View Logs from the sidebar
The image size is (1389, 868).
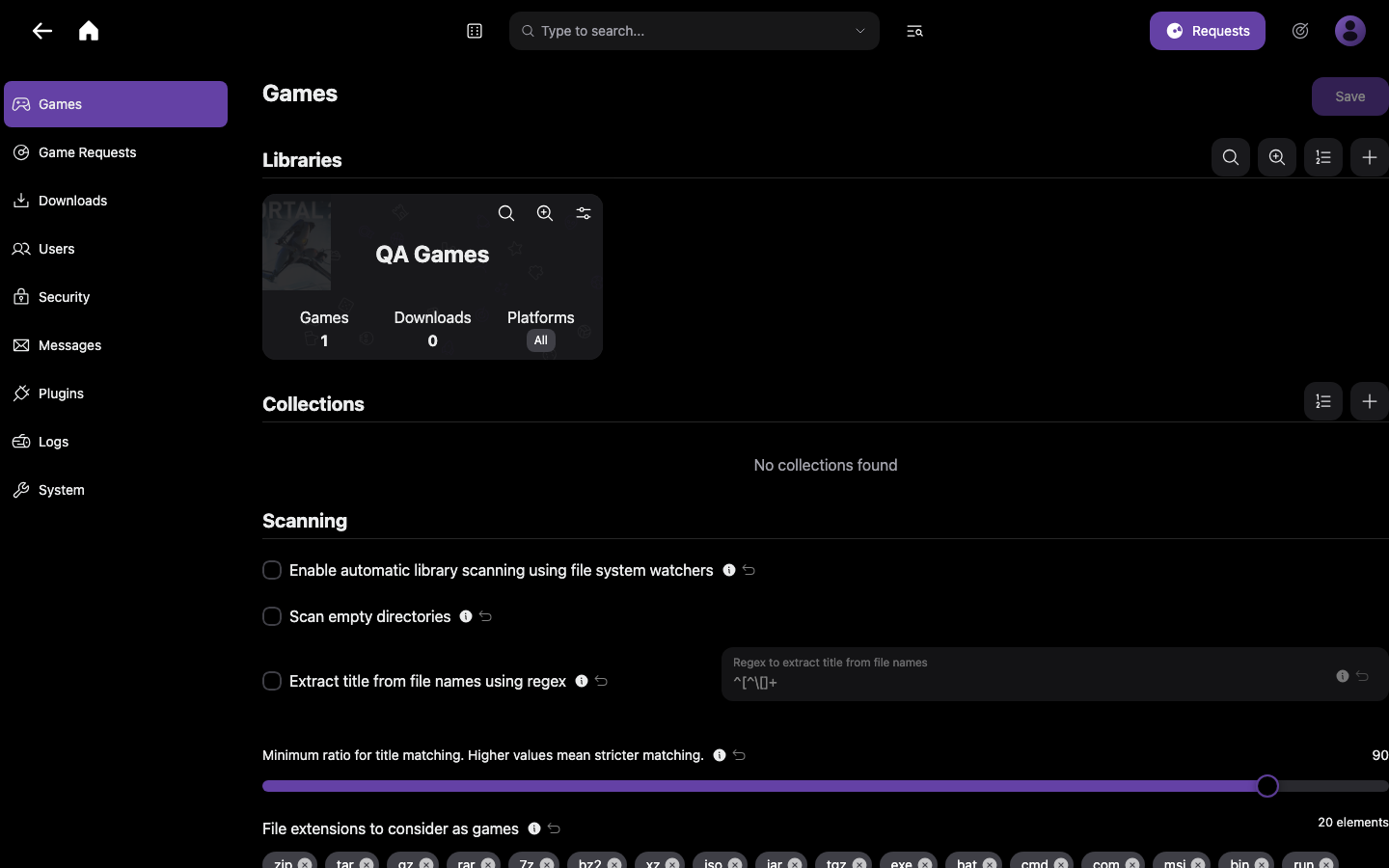(116, 442)
